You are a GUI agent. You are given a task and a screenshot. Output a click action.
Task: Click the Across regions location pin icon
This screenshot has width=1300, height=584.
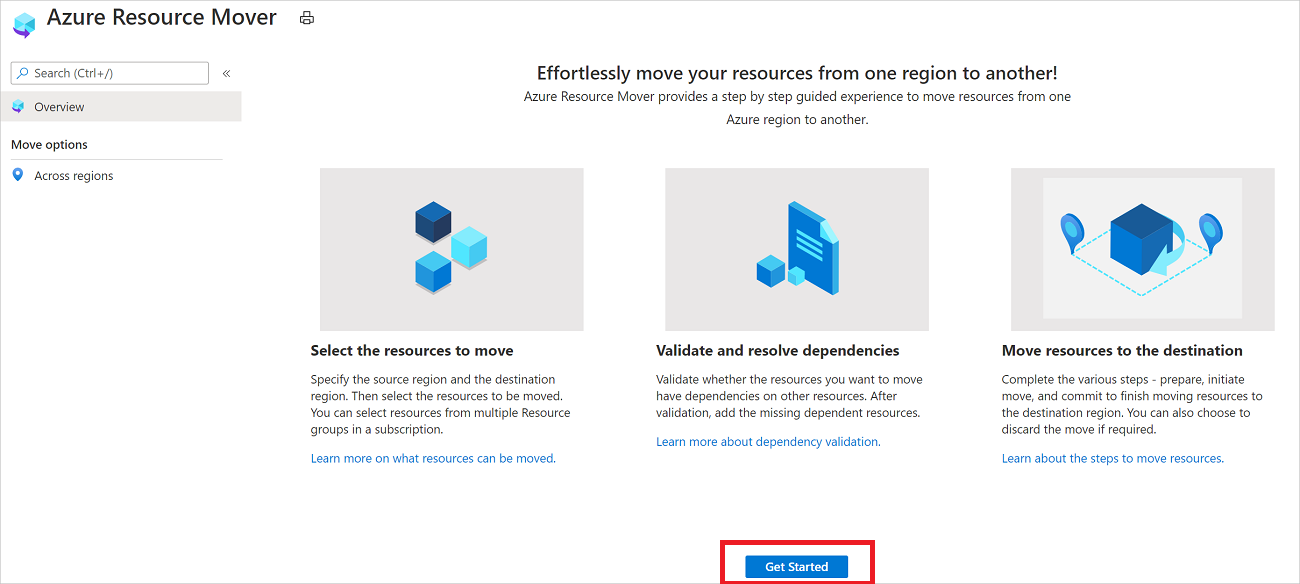pos(17,175)
